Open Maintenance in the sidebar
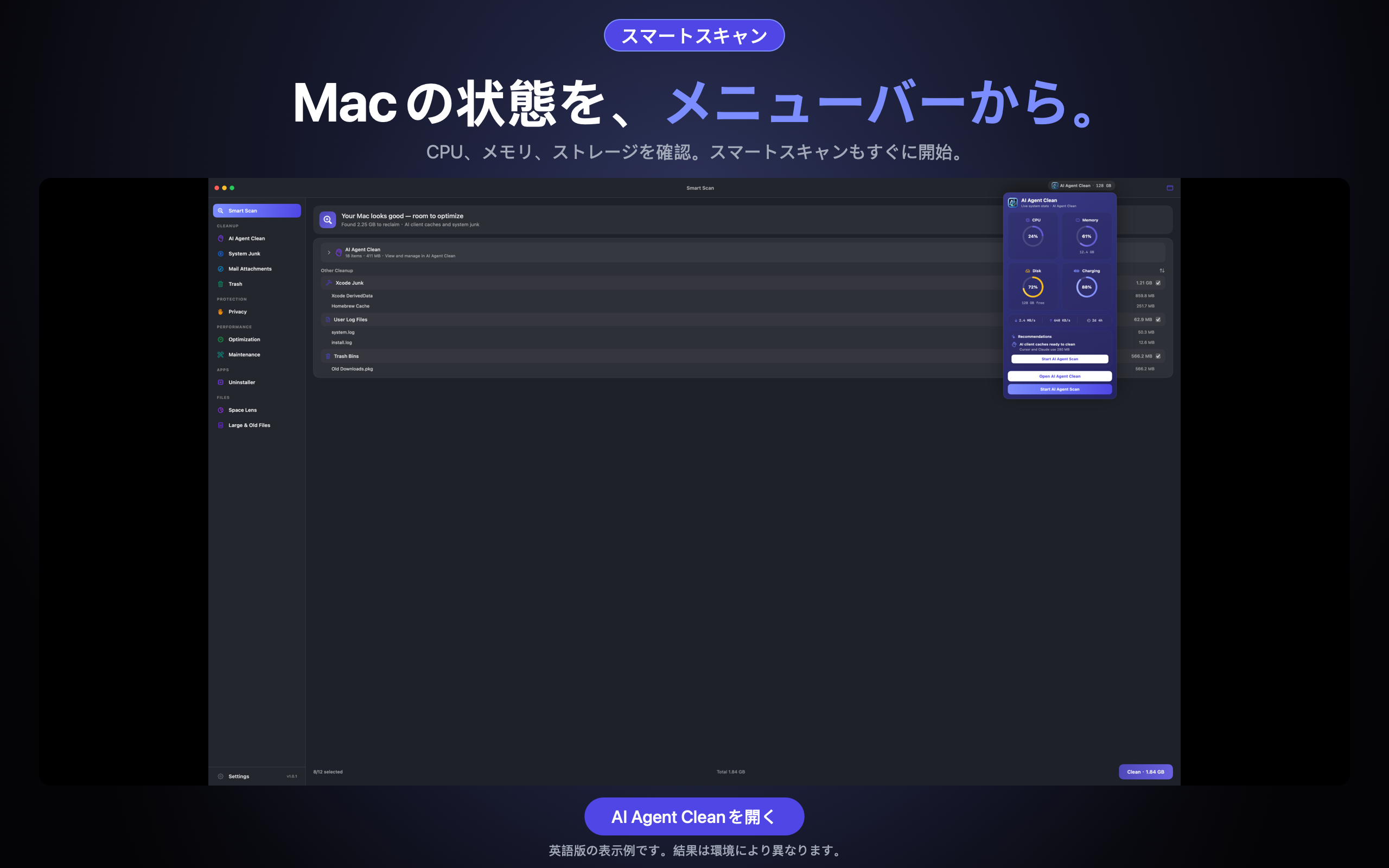This screenshot has width=1389, height=868. click(x=257, y=355)
